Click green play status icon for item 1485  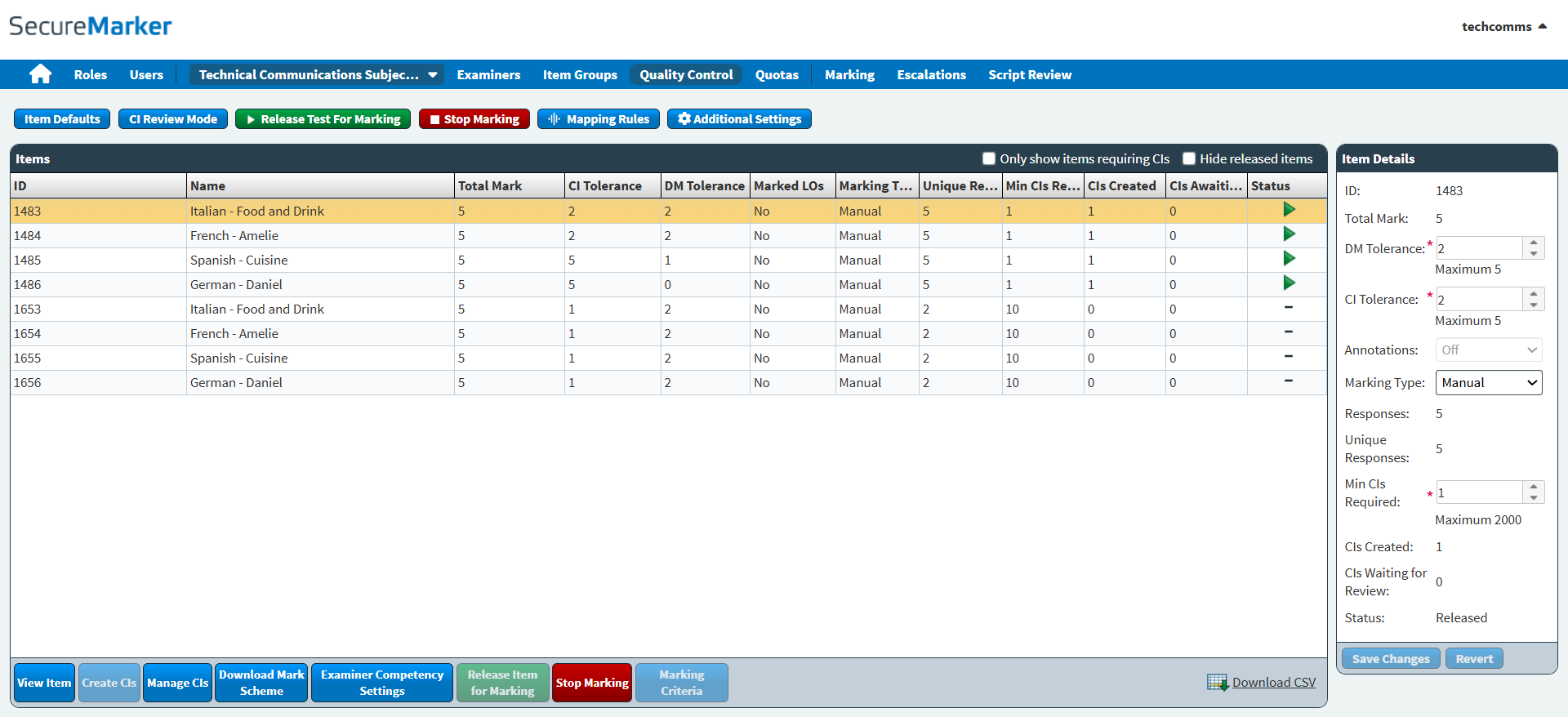1289,259
